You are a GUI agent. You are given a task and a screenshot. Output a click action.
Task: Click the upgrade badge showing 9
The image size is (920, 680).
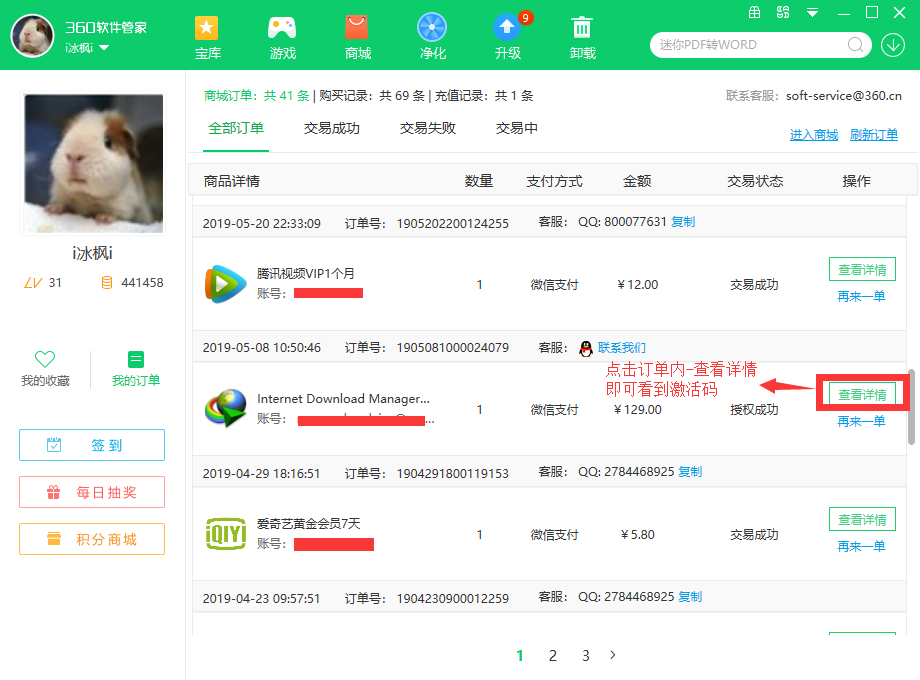click(525, 18)
